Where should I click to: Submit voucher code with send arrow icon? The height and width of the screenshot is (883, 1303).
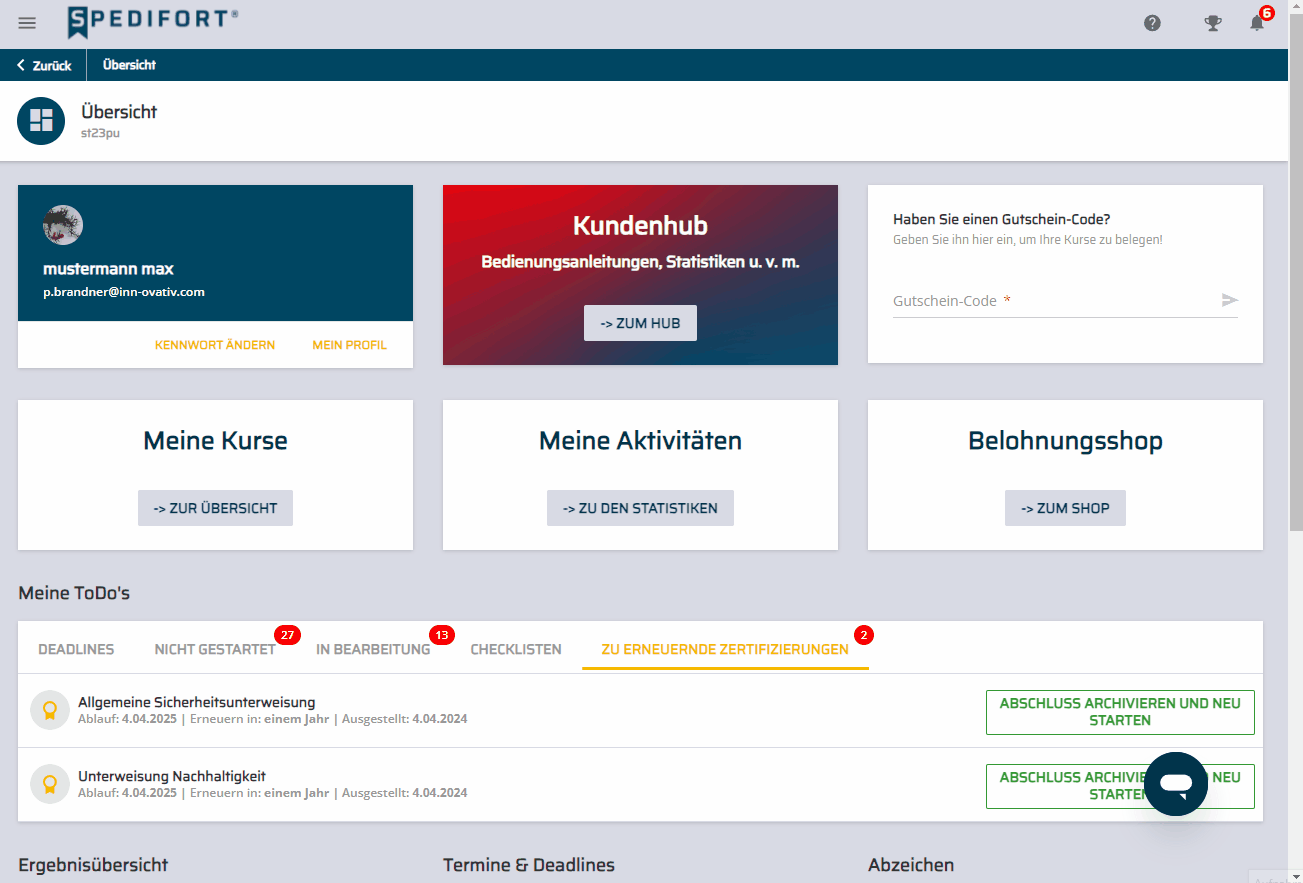click(x=1230, y=300)
